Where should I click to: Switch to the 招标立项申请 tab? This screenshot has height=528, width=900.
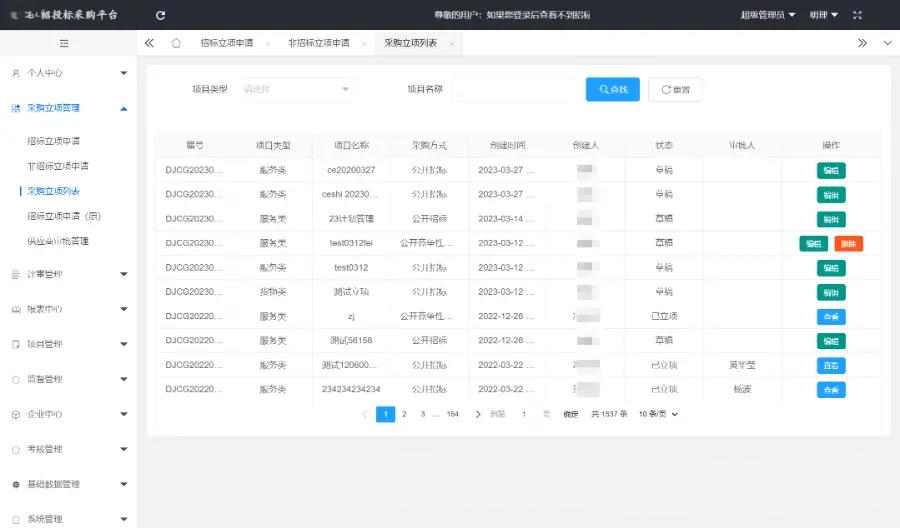tap(227, 43)
